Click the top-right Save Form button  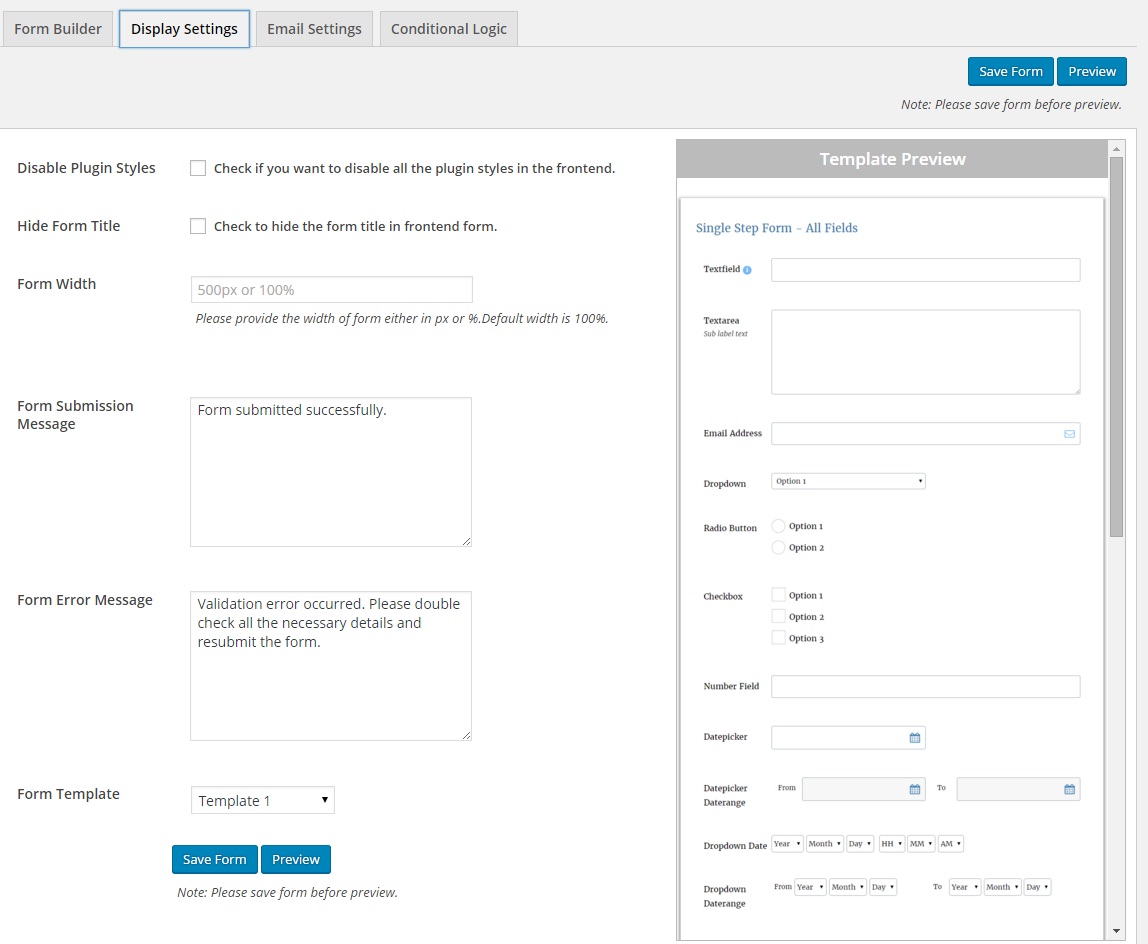[1010, 72]
